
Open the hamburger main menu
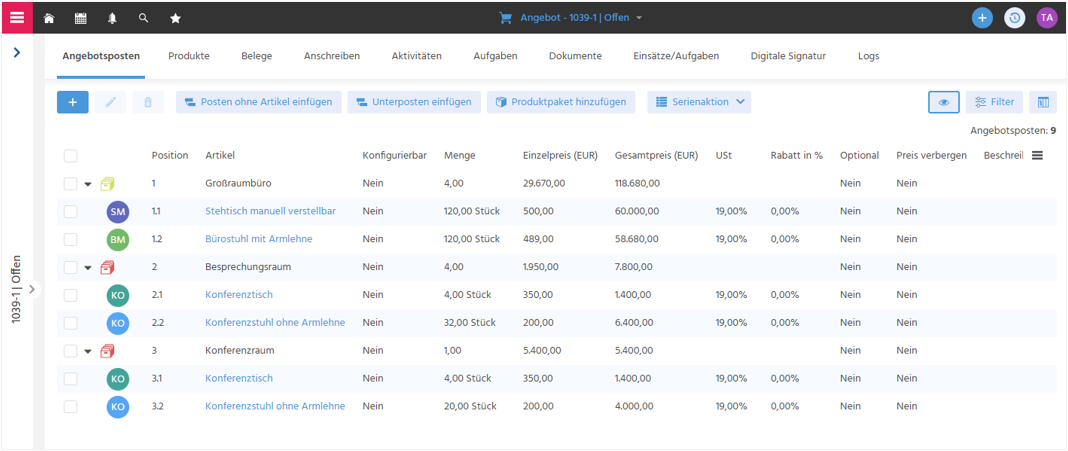tap(16, 17)
